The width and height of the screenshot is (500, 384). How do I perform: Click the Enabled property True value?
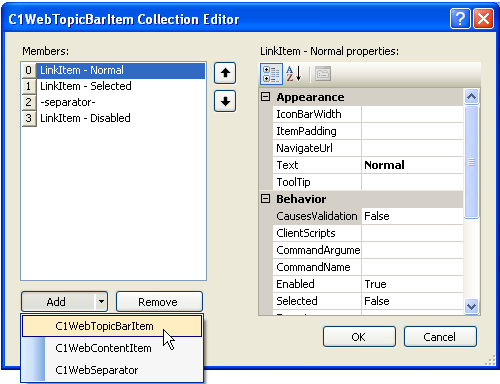[x=412, y=284]
